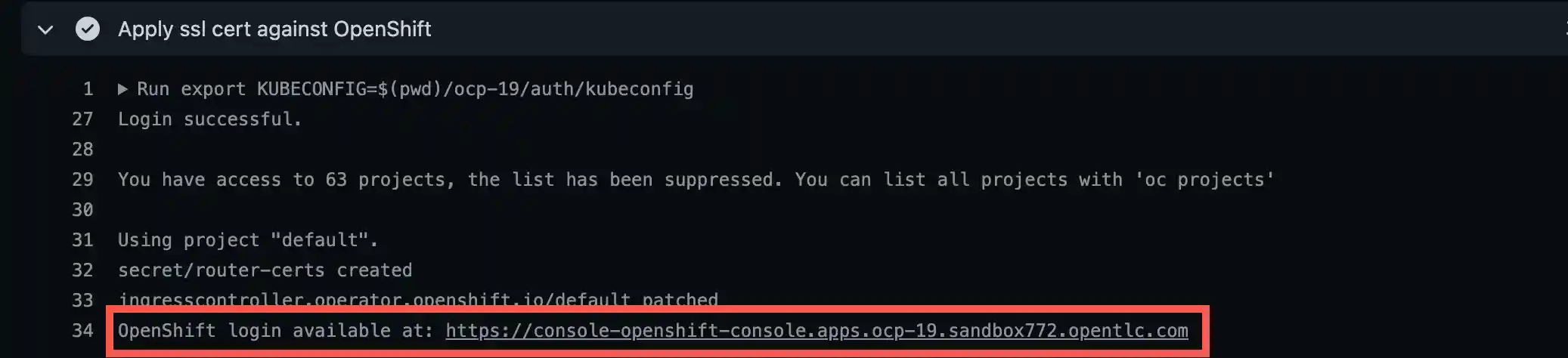This screenshot has height=358, width=1568.
Task: Click the "Login successful." log text
Action: tap(209, 119)
